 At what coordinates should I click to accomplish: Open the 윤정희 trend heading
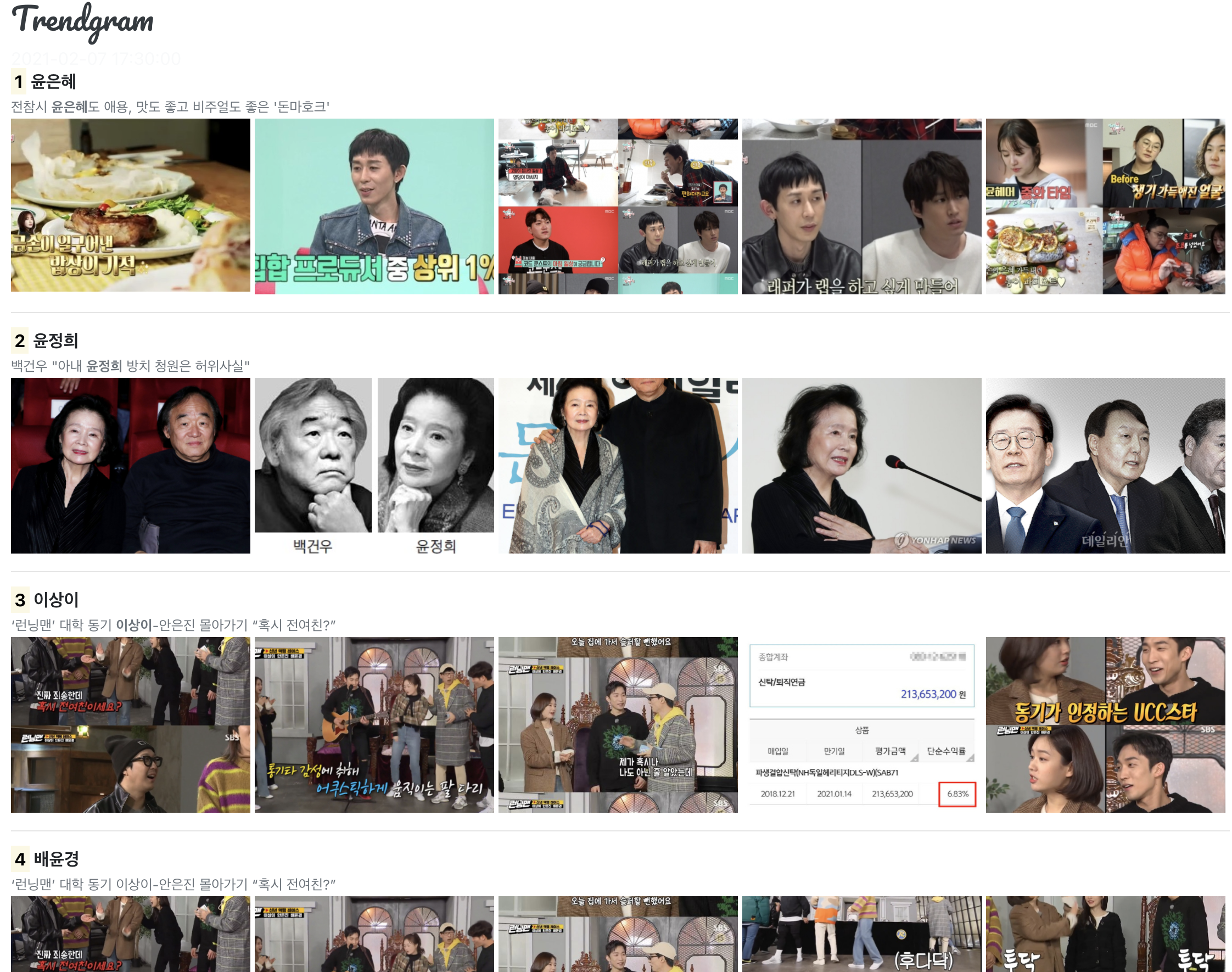54,340
